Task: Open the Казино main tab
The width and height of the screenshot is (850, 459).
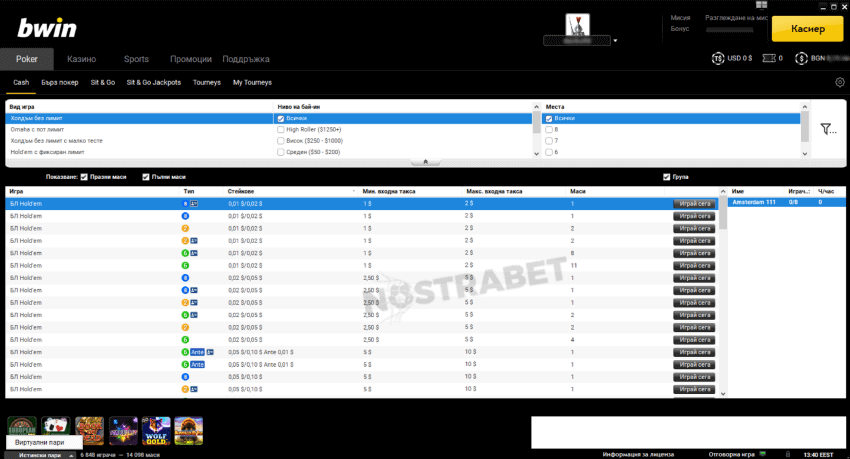Action: (81, 59)
